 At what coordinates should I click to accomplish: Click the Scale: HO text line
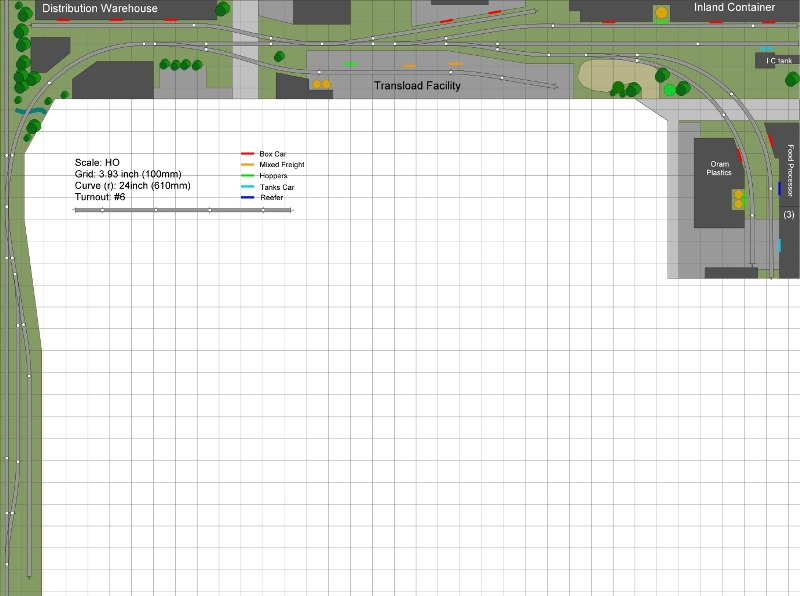(97, 162)
